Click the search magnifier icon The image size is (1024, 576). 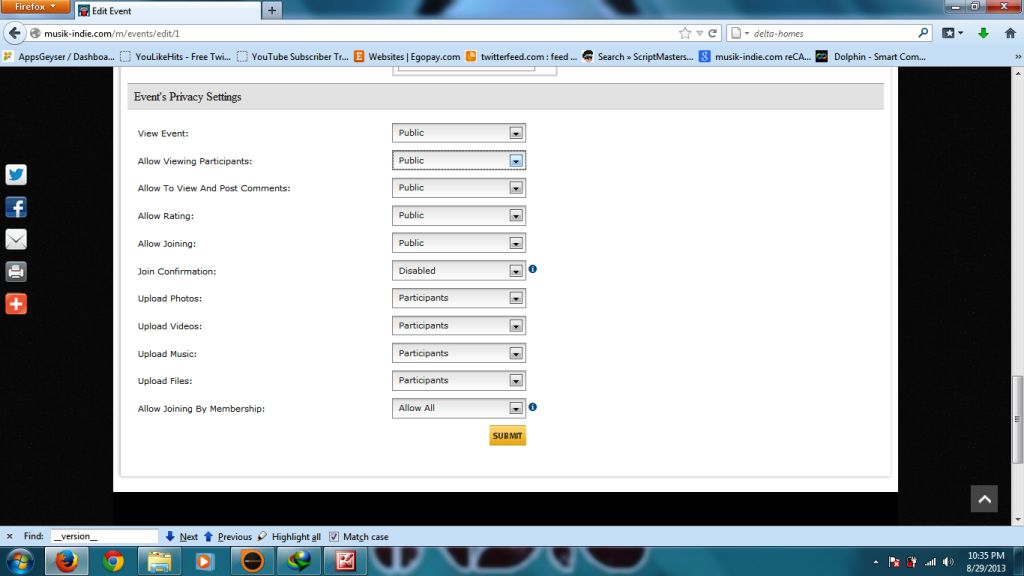923,33
